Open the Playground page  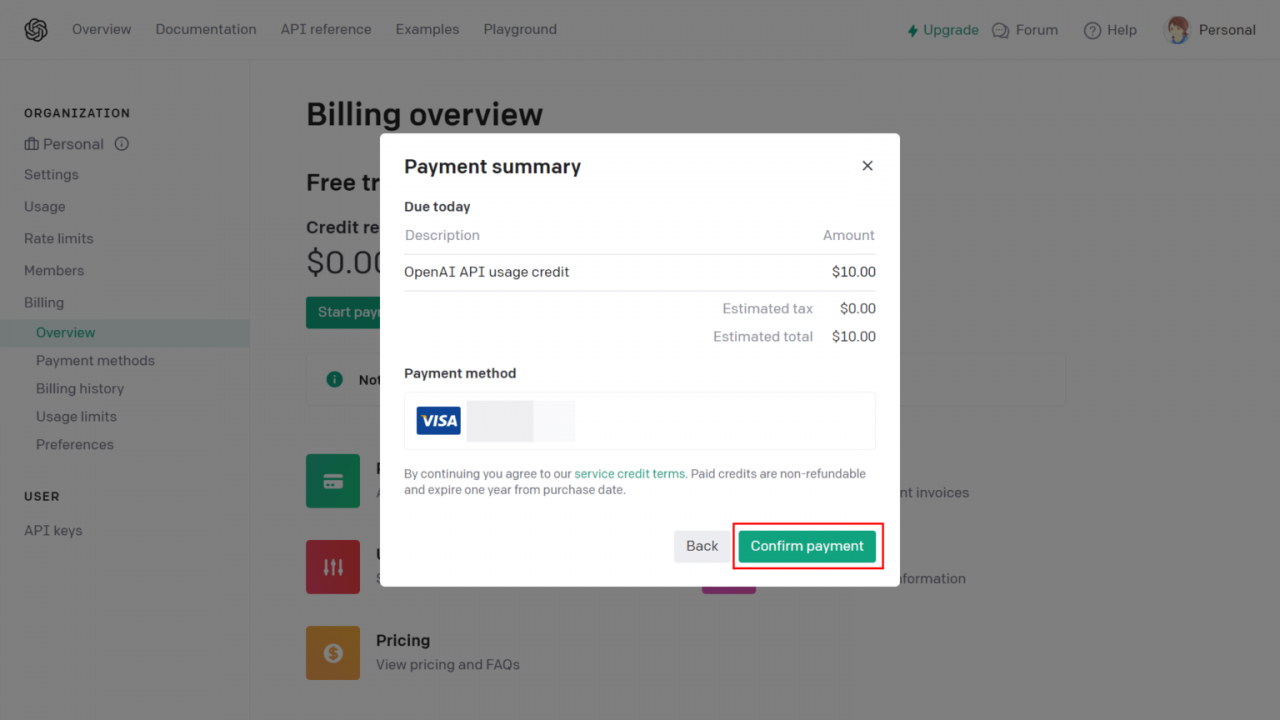click(x=520, y=30)
